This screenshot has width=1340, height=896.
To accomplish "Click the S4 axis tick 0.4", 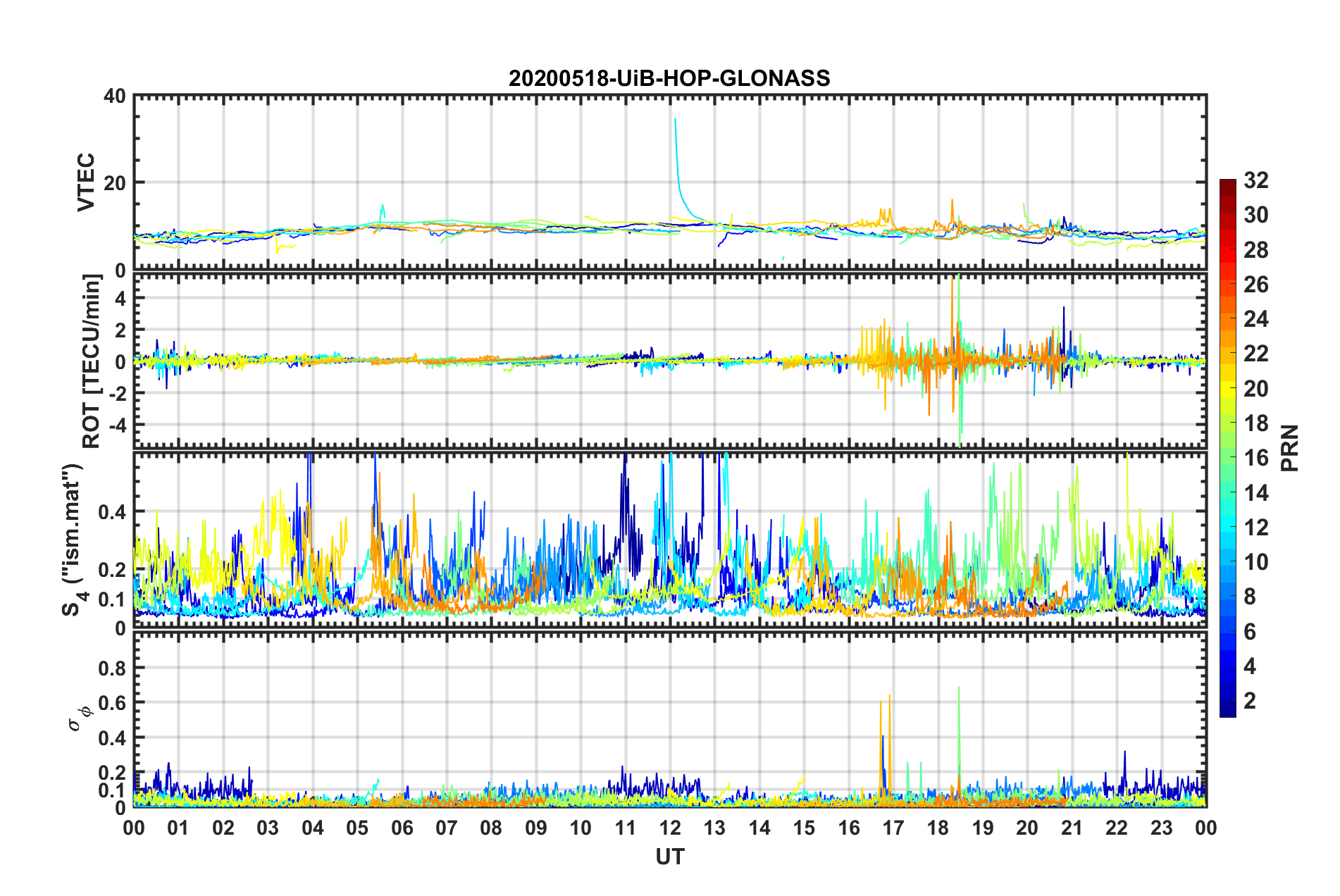I will click(112, 512).
